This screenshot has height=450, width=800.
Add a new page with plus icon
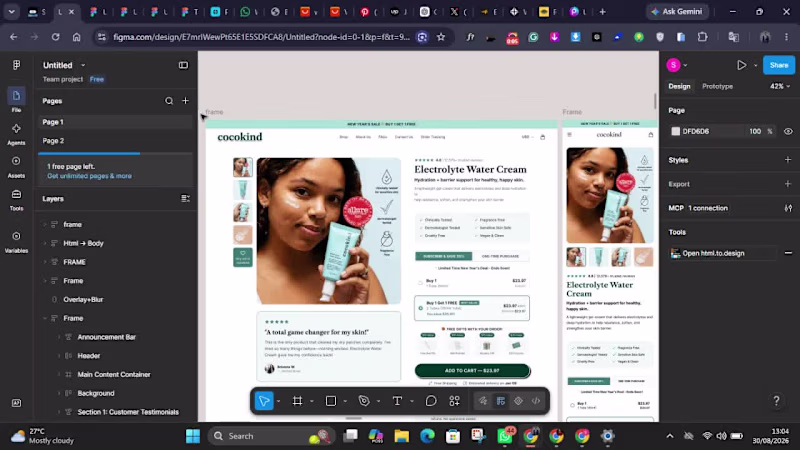(x=185, y=101)
